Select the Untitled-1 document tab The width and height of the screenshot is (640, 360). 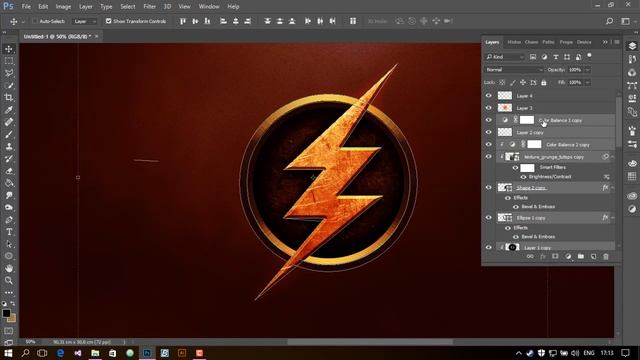pos(57,36)
